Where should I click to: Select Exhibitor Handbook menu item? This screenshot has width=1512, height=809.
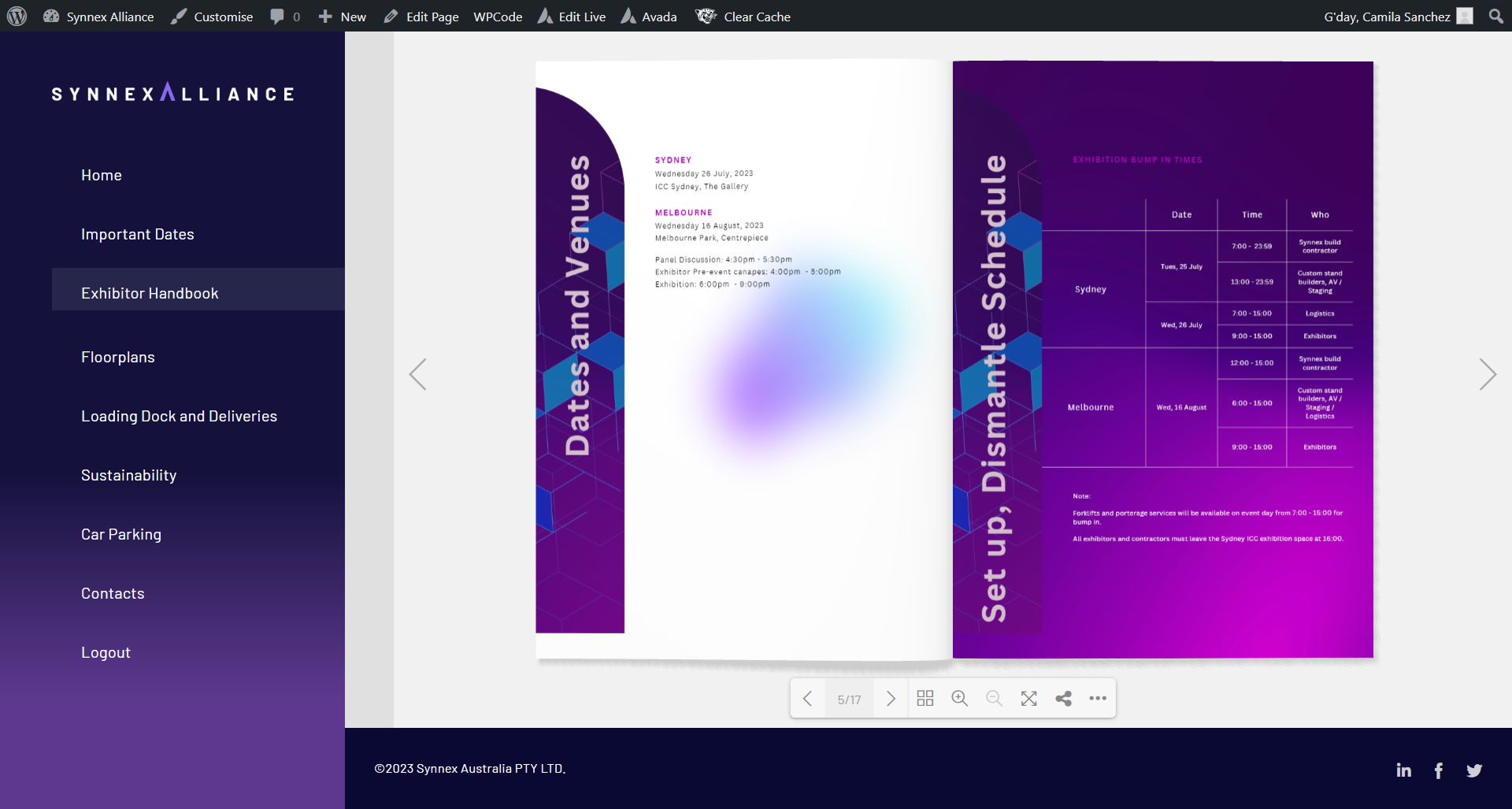click(198, 289)
